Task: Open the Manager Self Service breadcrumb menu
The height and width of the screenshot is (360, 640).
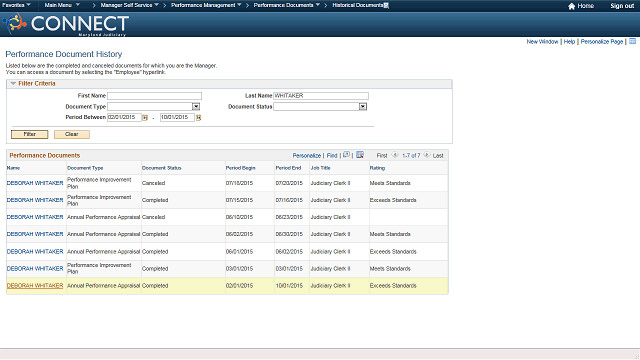Action: (129, 5)
